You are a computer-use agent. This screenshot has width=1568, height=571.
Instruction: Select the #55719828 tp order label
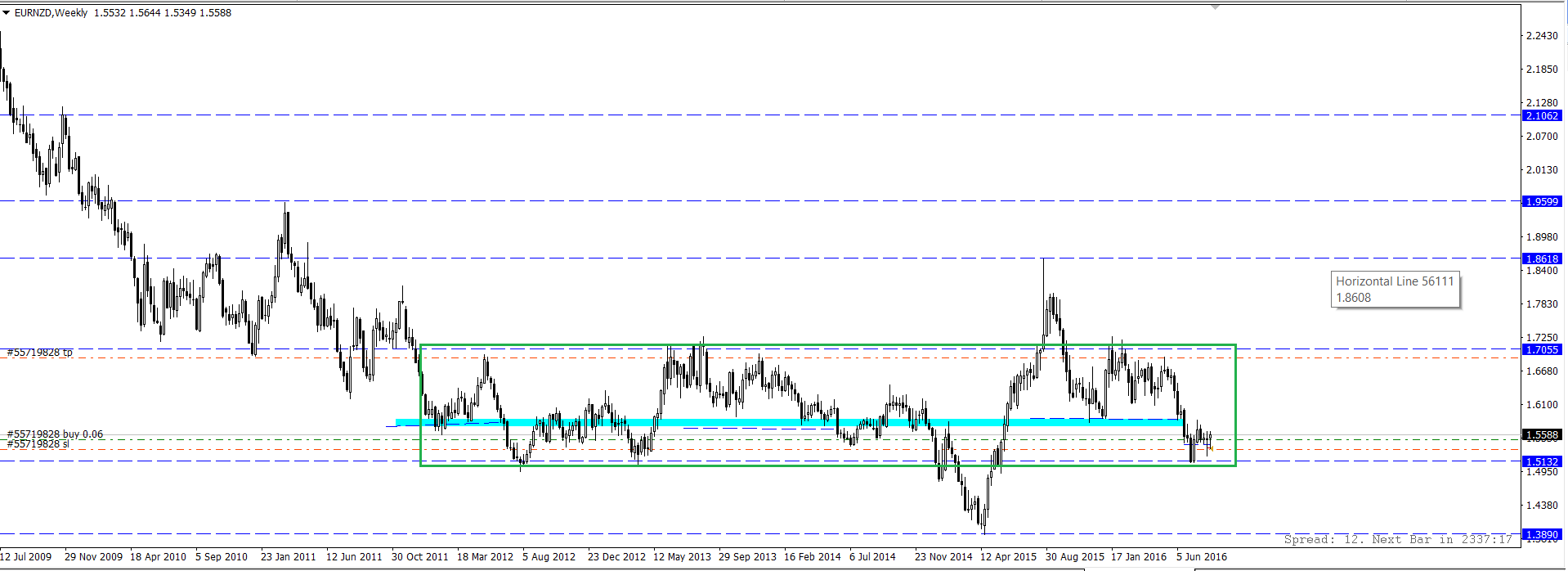click(40, 353)
